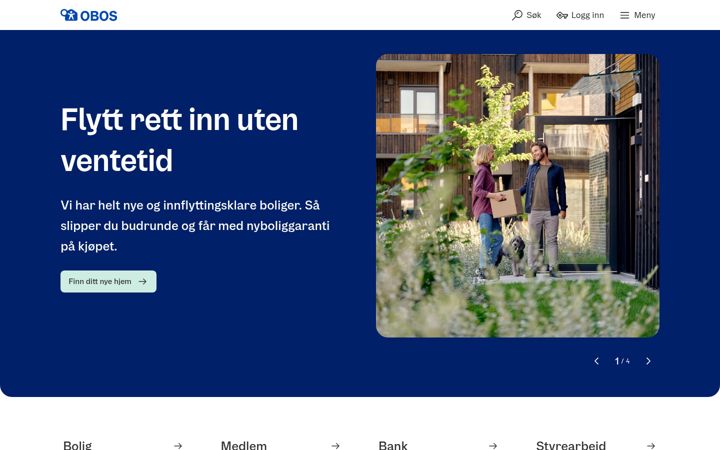The height and width of the screenshot is (450, 720).
Task: Click the OBOS wordmark text
Action: tap(99, 16)
